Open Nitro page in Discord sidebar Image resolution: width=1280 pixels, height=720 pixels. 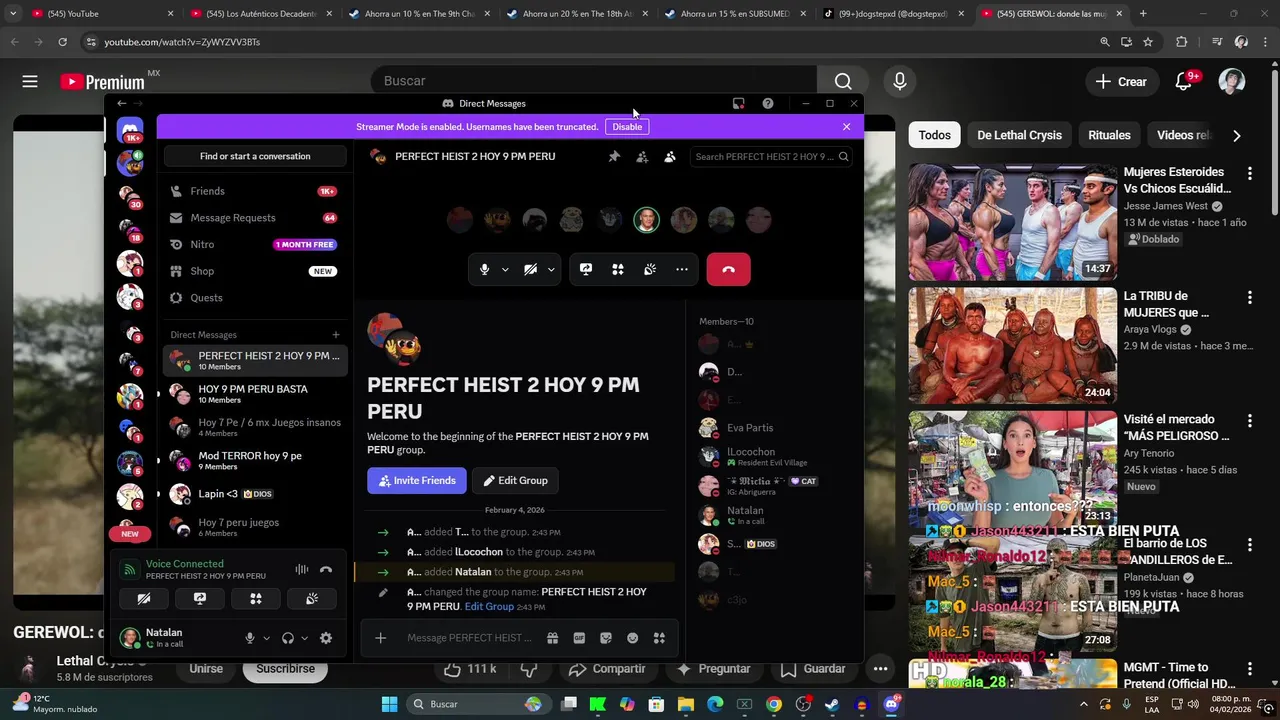tap(256, 244)
